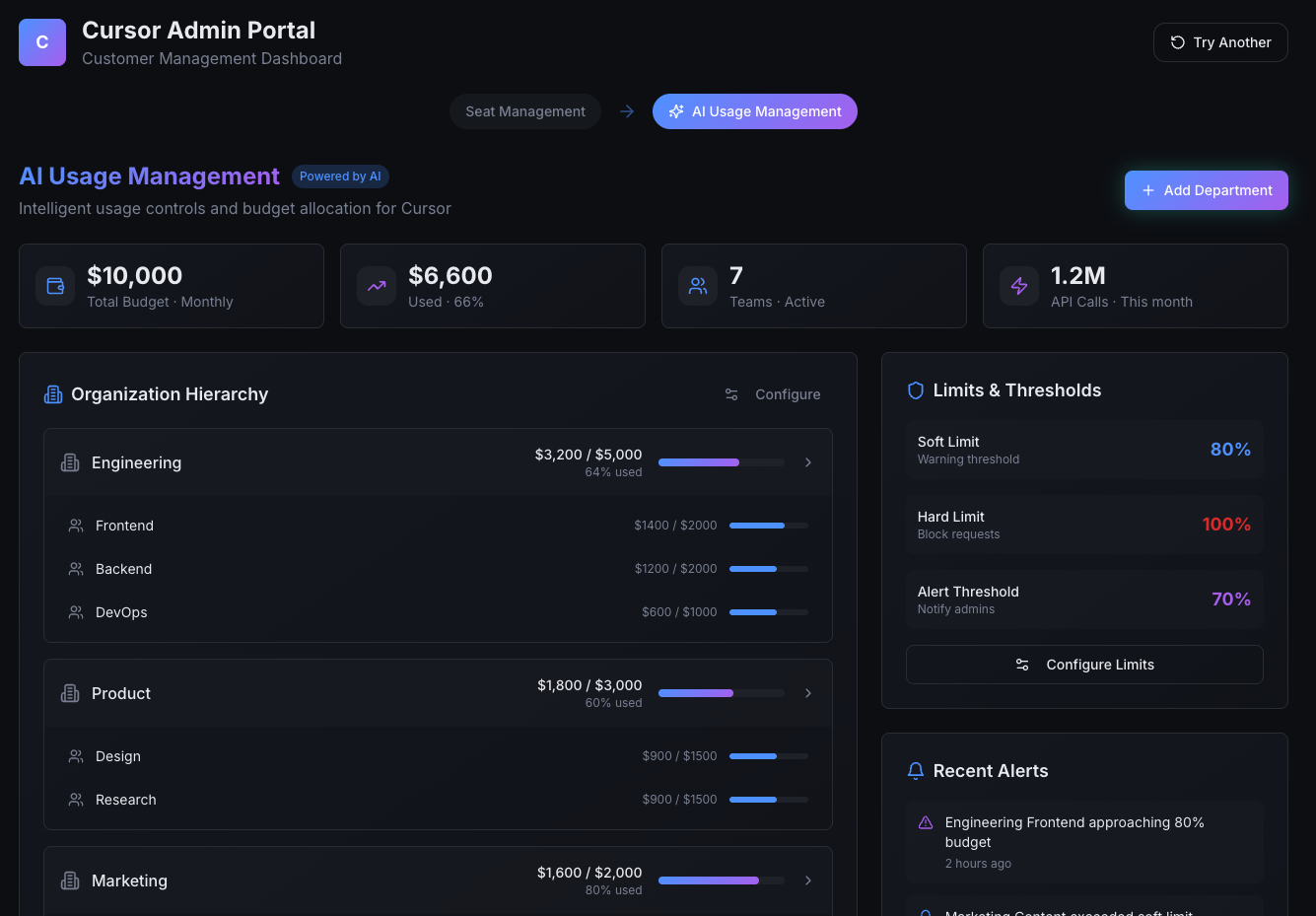Select the AI Usage Management tab
This screenshot has width=1316, height=916.
click(x=755, y=111)
